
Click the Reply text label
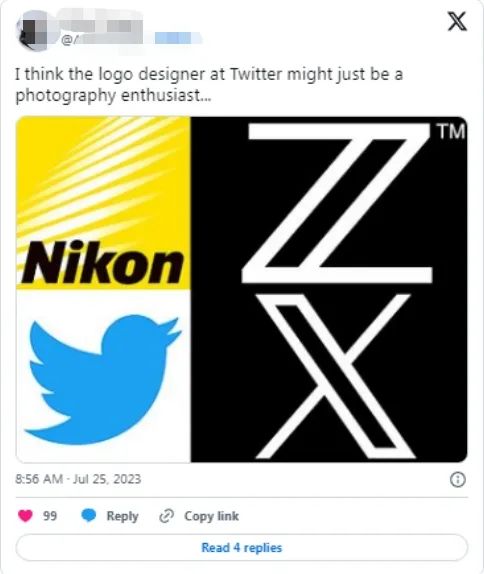(122, 516)
